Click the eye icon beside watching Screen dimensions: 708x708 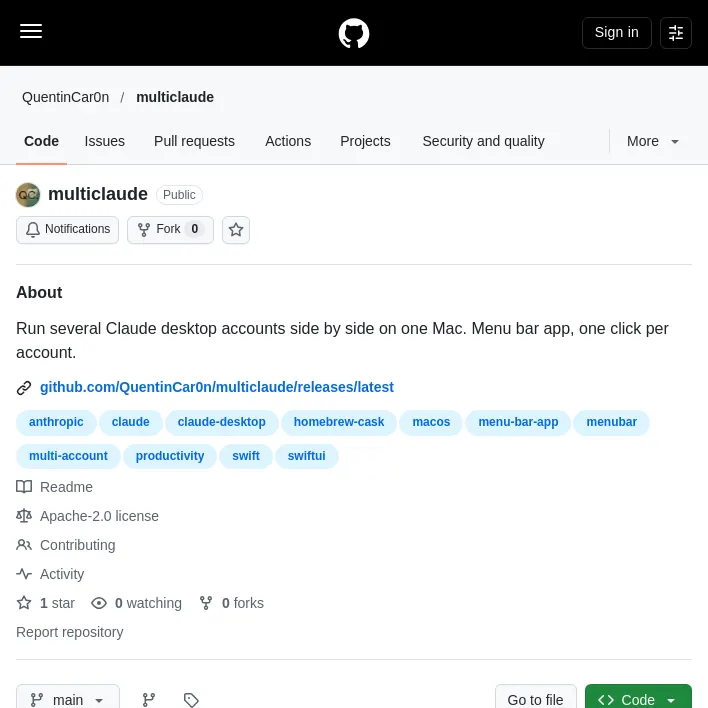coord(99,603)
